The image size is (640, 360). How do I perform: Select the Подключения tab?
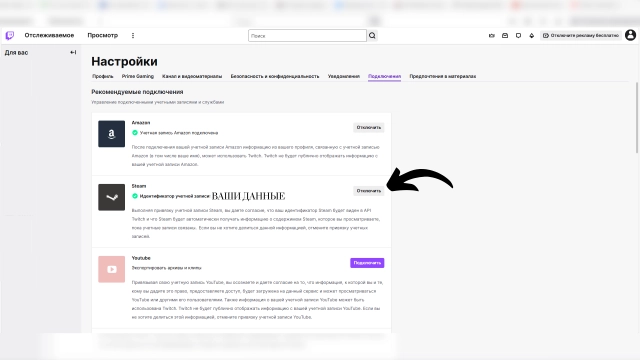(384, 76)
